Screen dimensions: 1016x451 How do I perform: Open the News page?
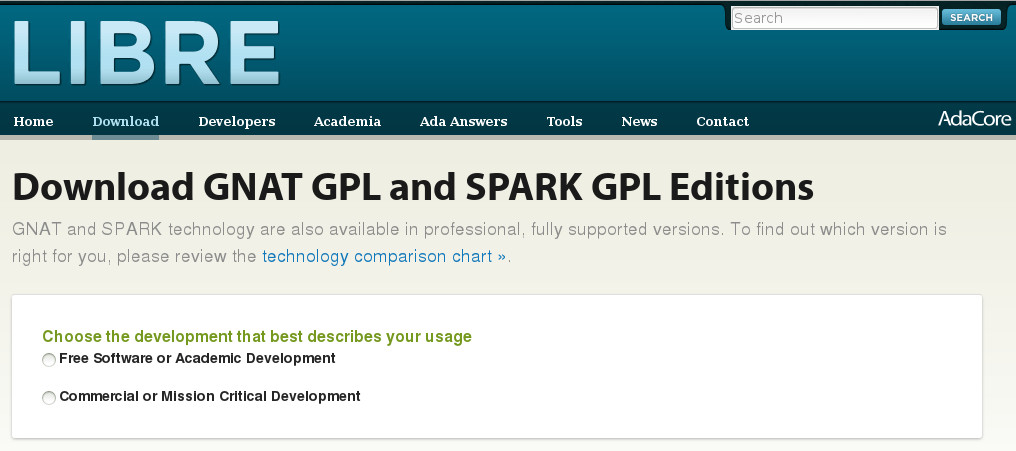click(x=639, y=122)
